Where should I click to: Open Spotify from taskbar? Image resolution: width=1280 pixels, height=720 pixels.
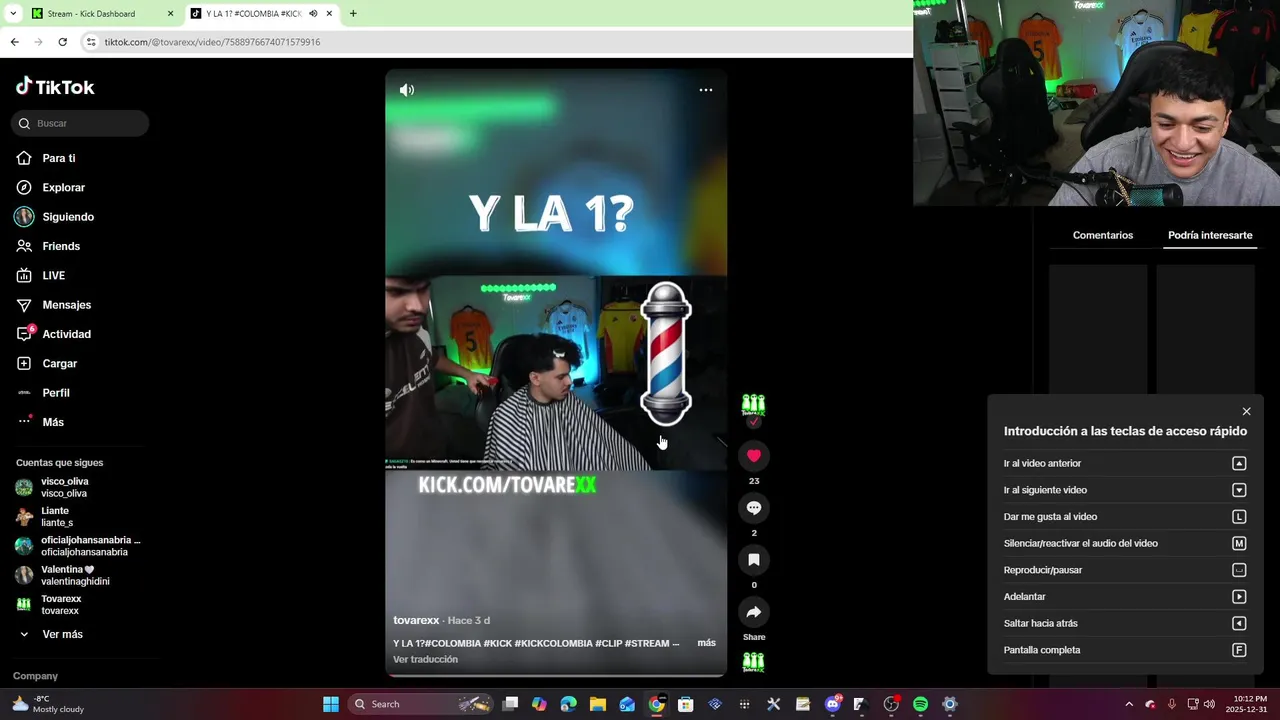pos(920,704)
